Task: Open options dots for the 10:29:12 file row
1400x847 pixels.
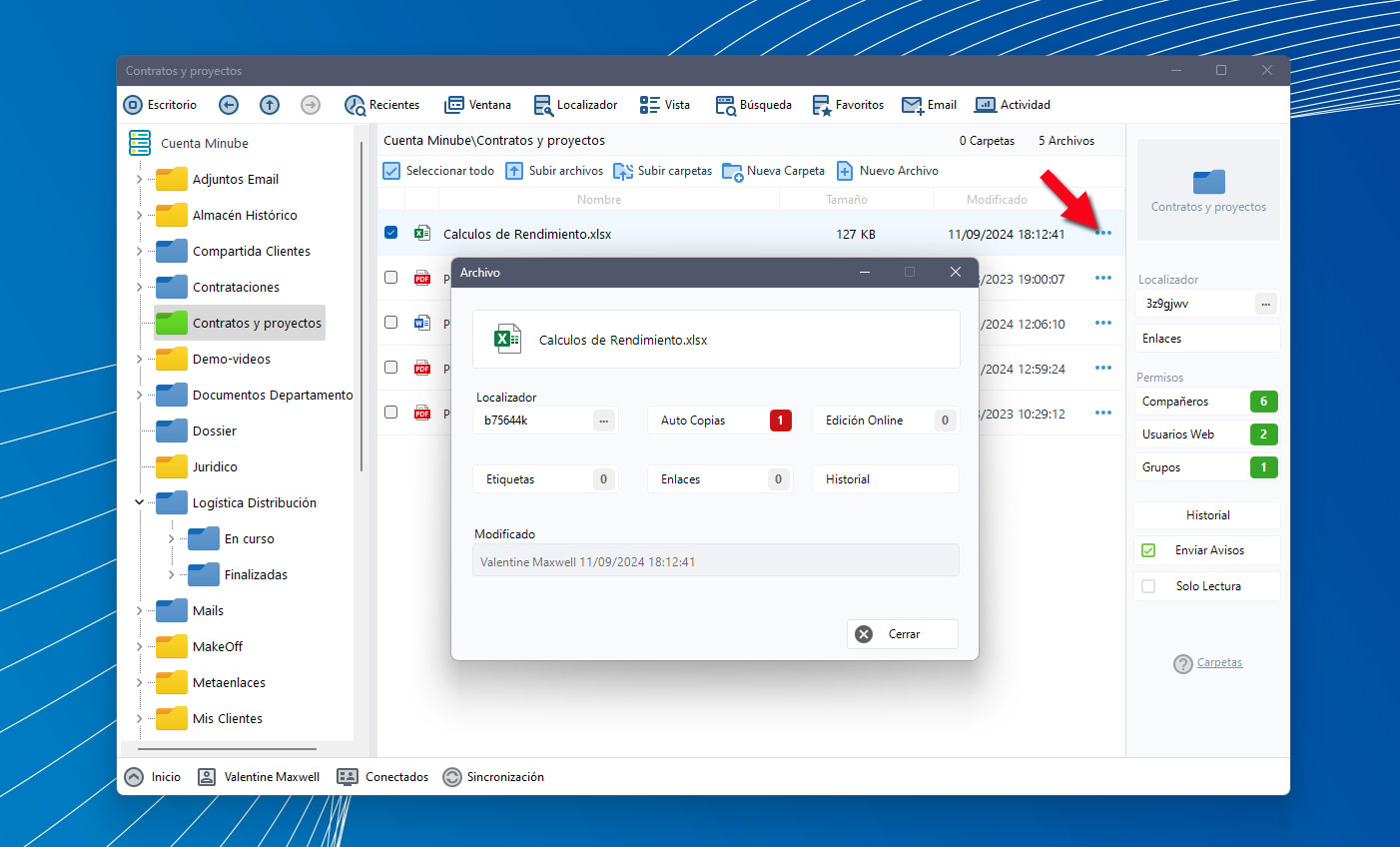Action: tap(1103, 413)
